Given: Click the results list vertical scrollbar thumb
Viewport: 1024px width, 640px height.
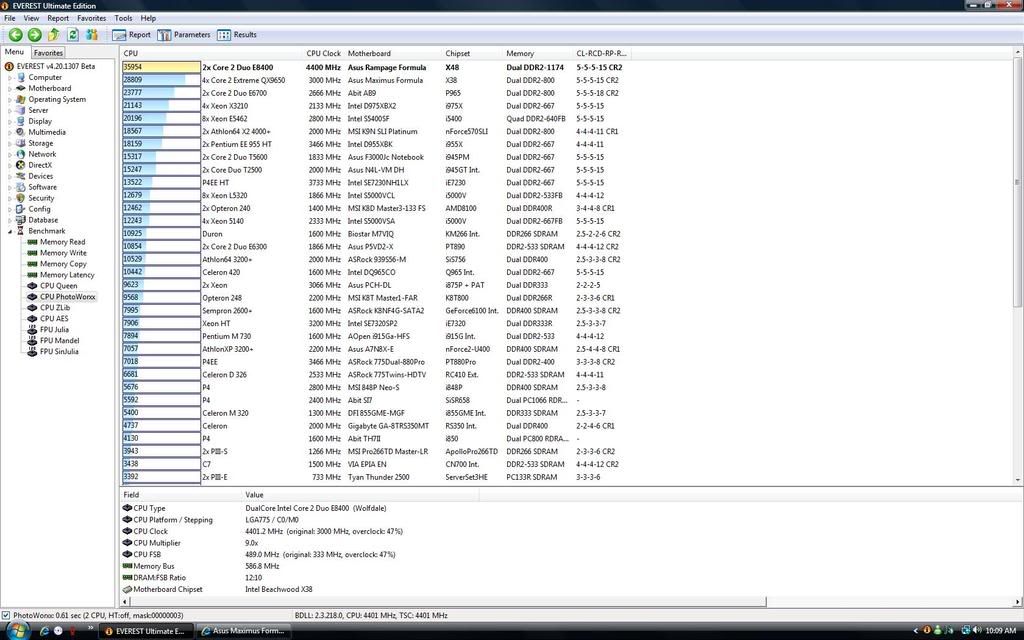Looking at the screenshot, I should pyautogui.click(x=1017, y=181).
